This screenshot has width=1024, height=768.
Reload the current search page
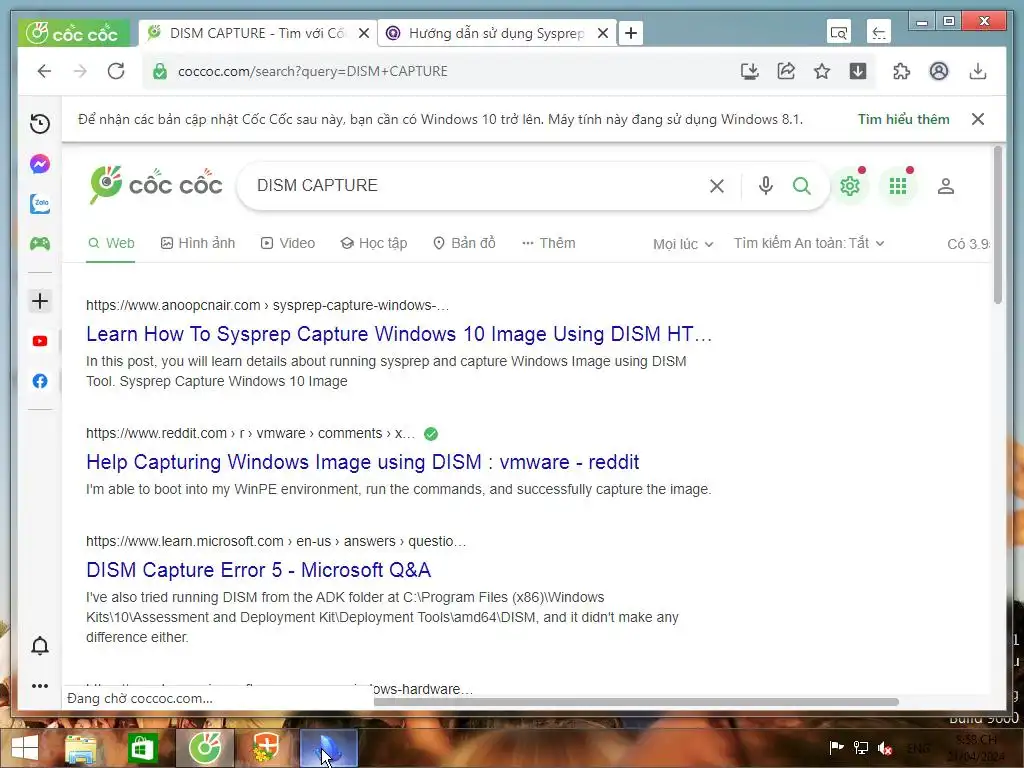coord(116,71)
